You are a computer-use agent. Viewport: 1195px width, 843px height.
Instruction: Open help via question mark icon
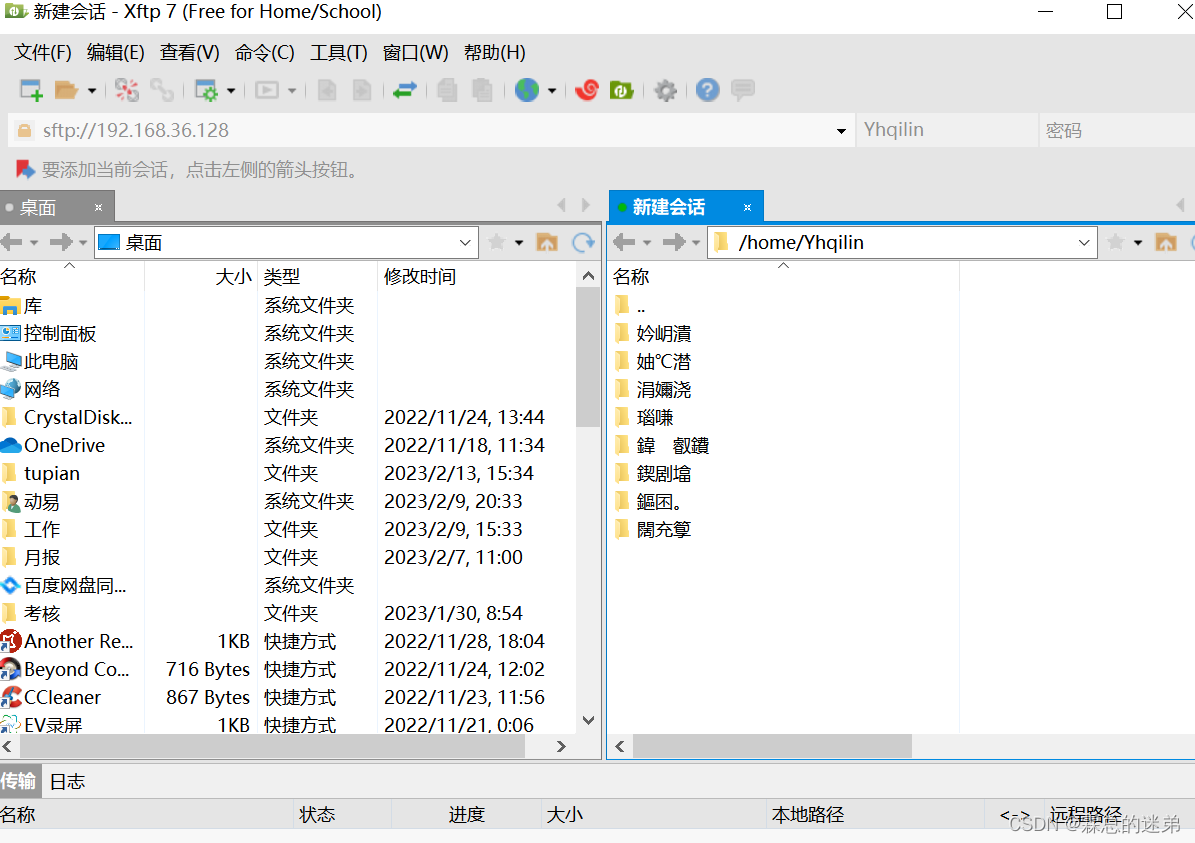707,90
